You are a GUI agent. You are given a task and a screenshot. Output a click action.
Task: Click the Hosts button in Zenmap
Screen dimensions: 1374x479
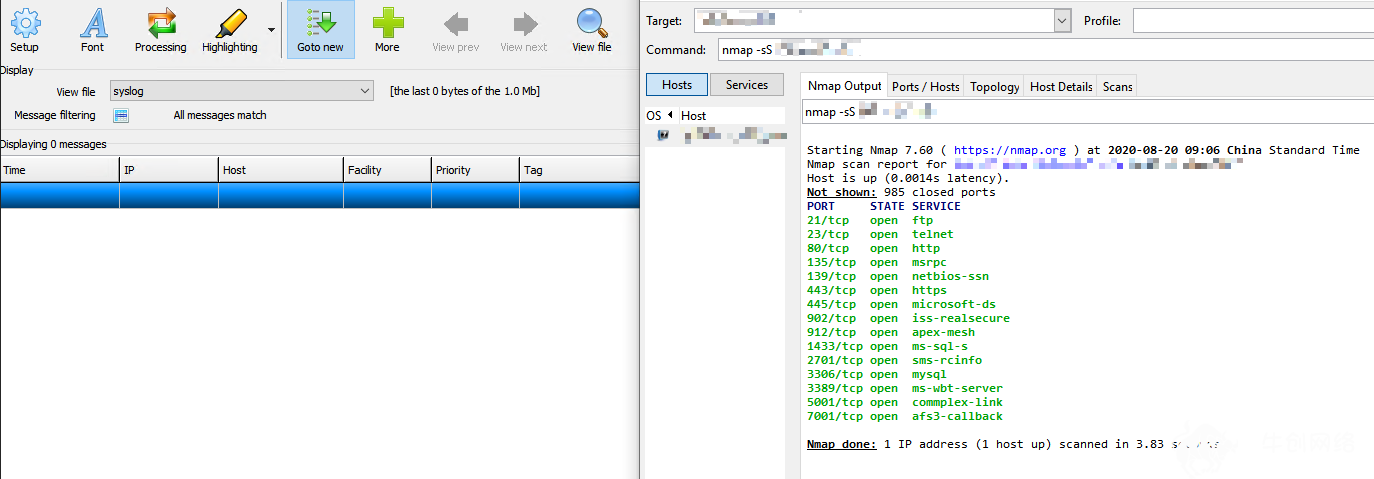point(677,85)
